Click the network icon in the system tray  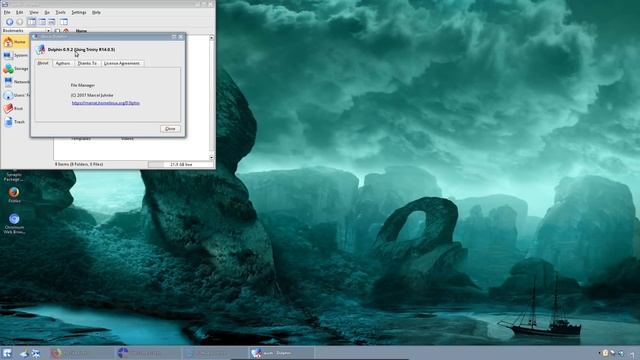coord(613,353)
